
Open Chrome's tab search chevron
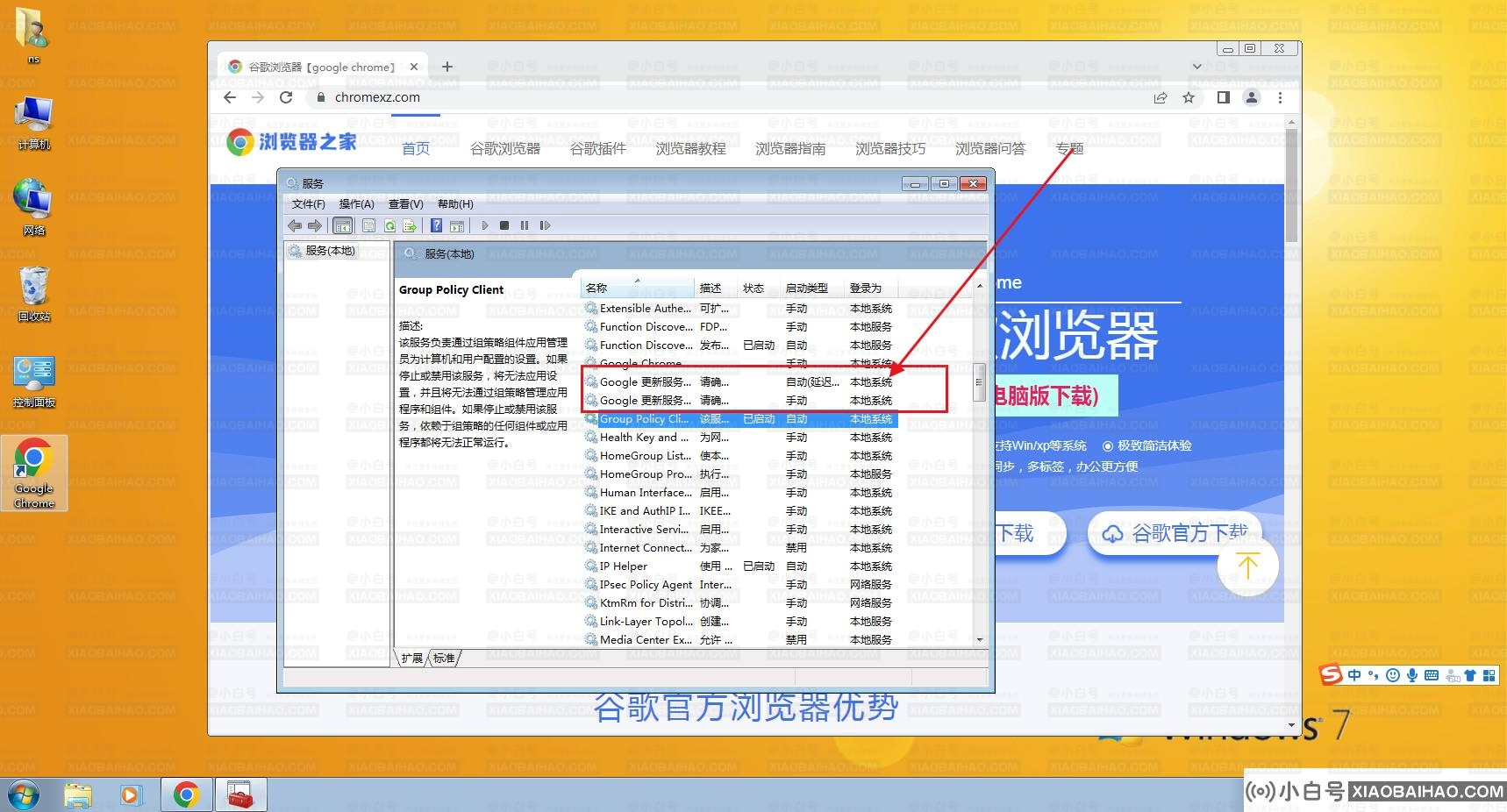click(1196, 67)
